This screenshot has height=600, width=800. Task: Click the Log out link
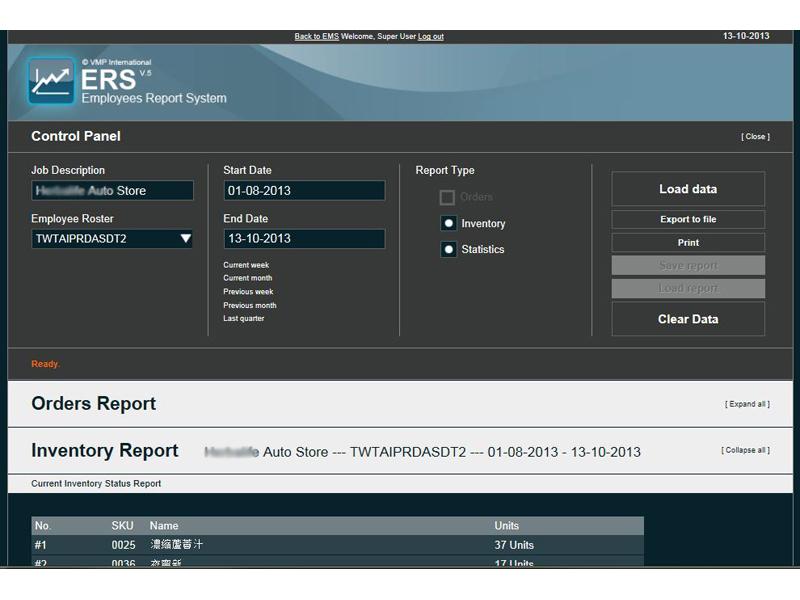click(x=431, y=36)
